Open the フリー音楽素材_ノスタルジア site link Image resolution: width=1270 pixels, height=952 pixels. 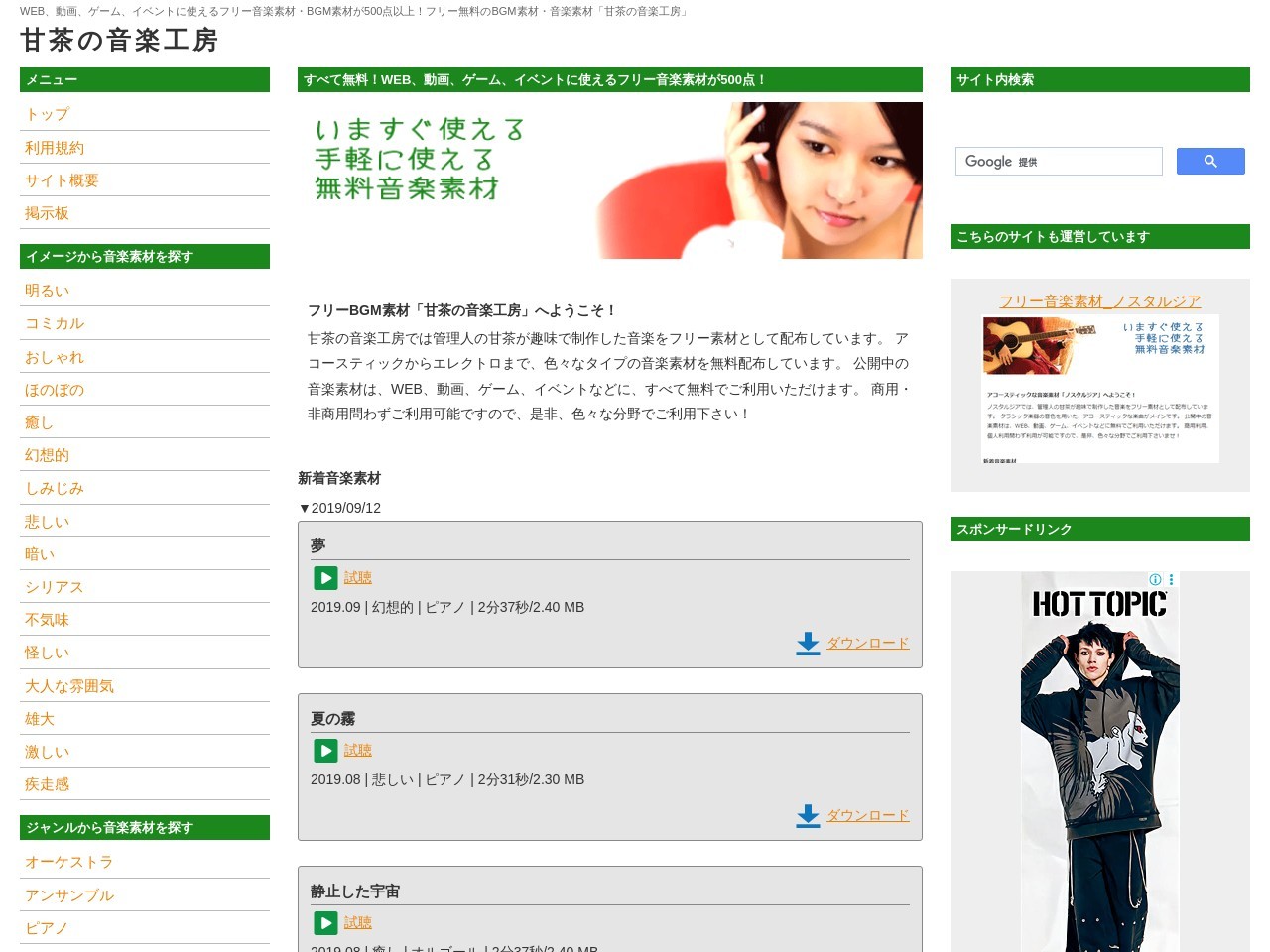[x=1099, y=301]
